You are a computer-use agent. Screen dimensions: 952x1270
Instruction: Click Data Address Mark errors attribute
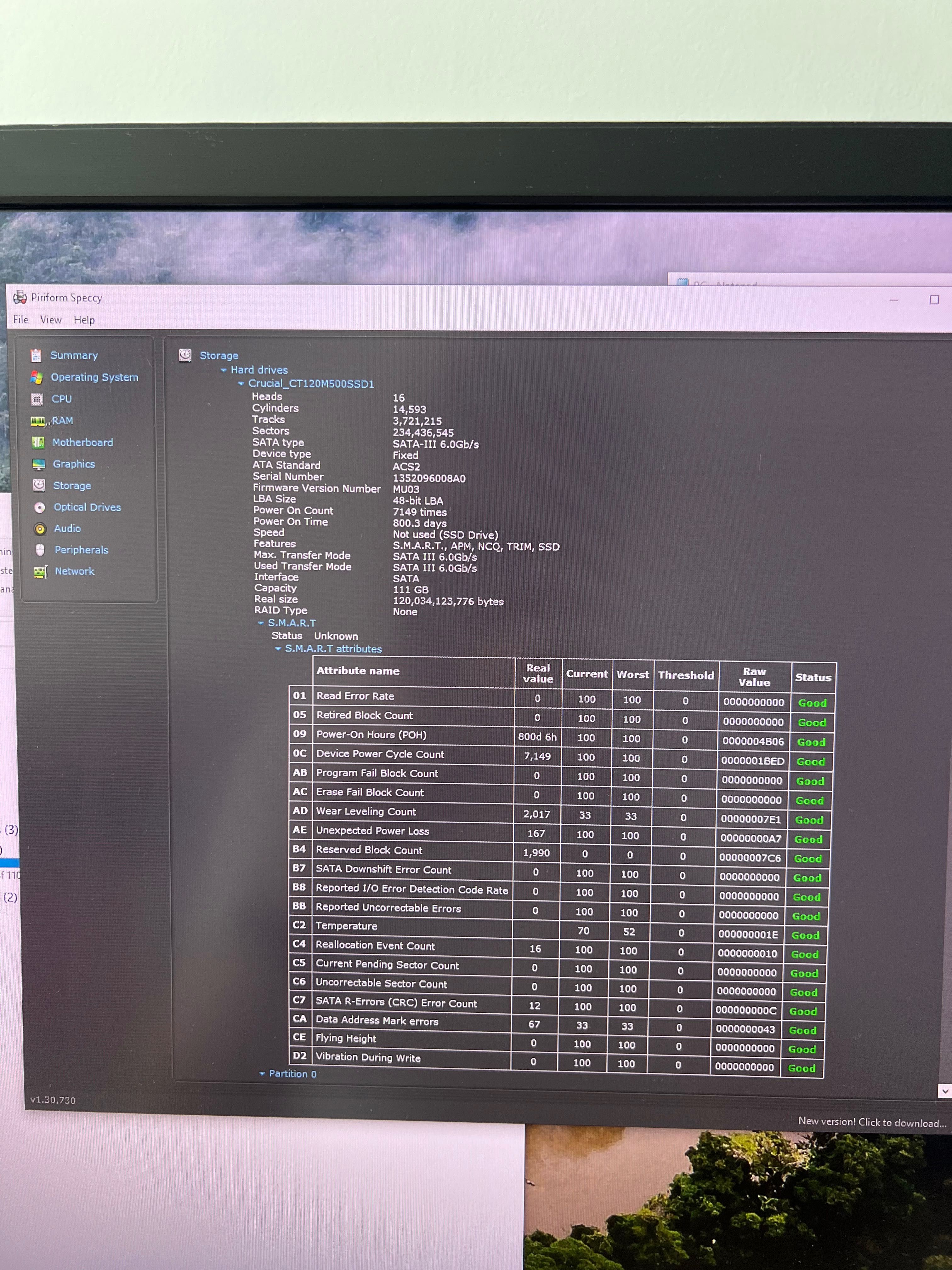pos(377,1021)
